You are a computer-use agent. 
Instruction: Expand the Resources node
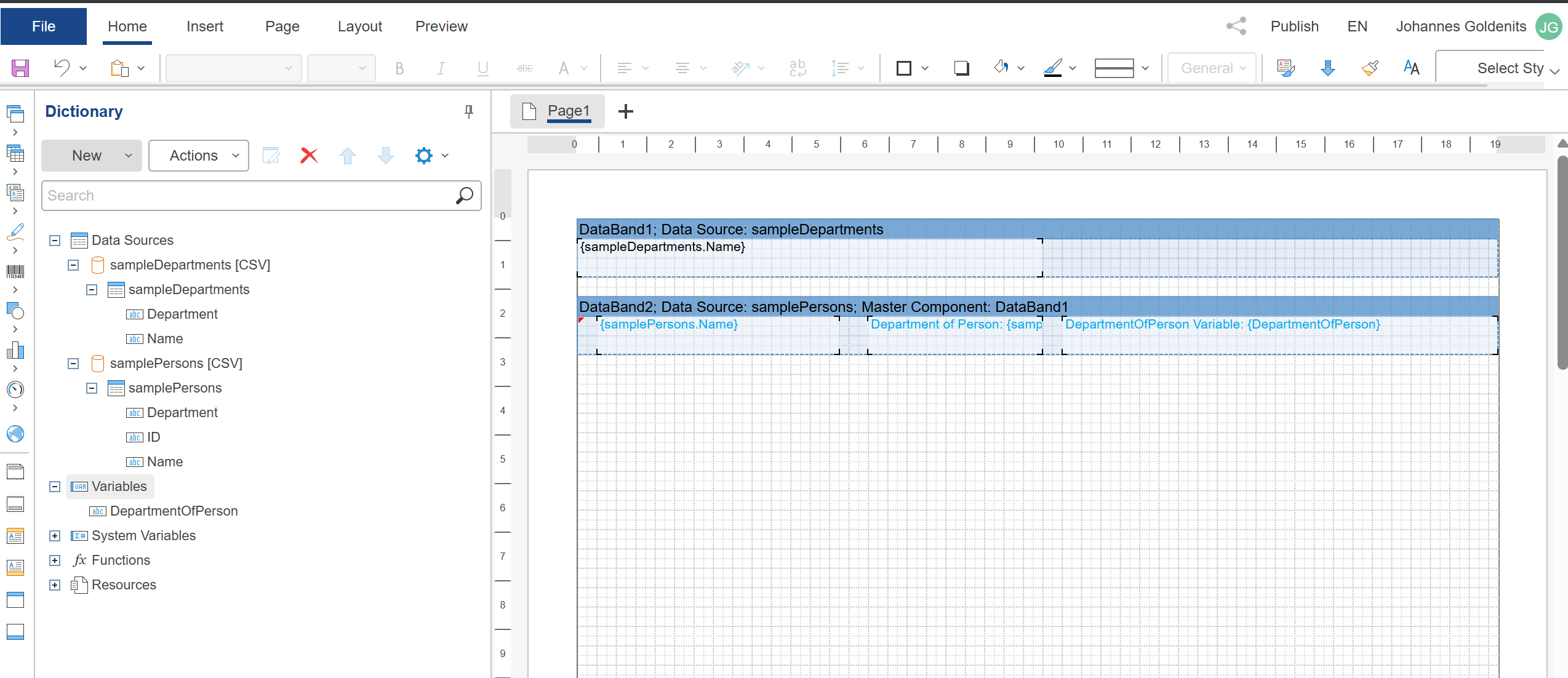[x=55, y=585]
